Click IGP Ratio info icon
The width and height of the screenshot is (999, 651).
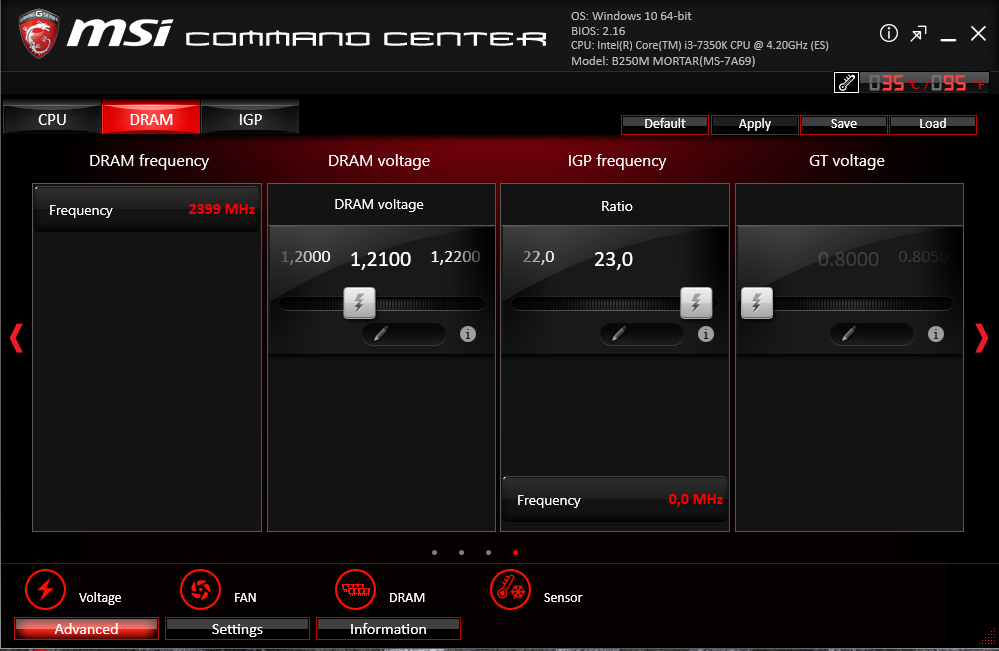(x=705, y=334)
